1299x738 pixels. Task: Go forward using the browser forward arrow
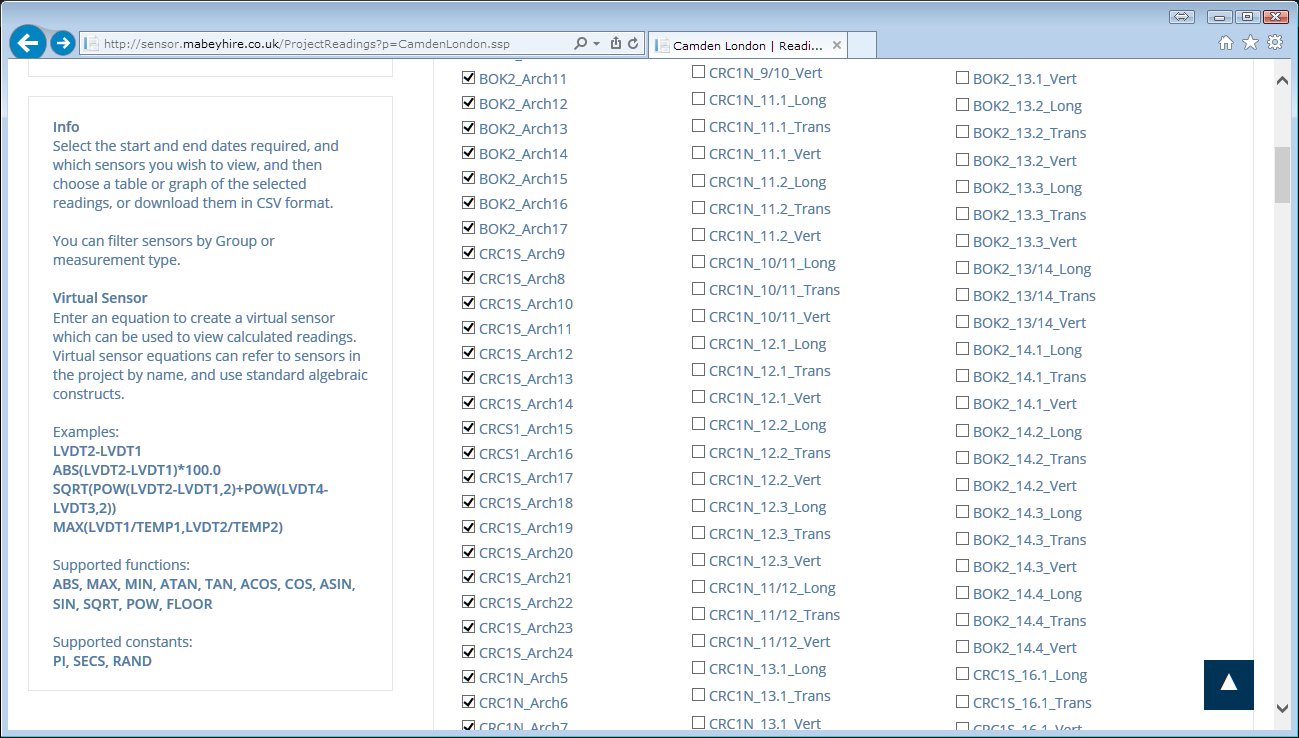pos(63,43)
